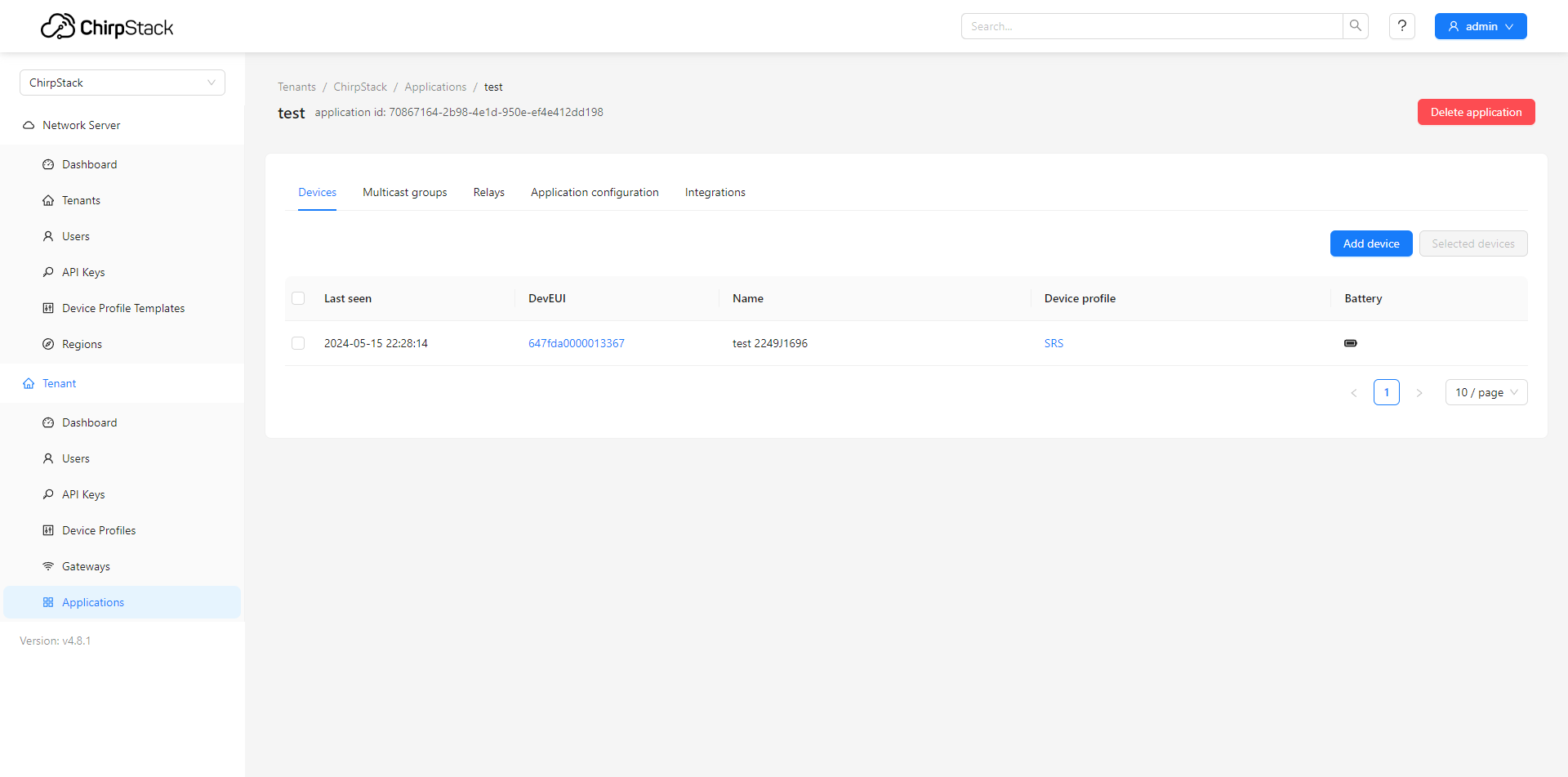The image size is (1568, 777).
Task: Click the Device Profile Templates icon
Action: 48,307
